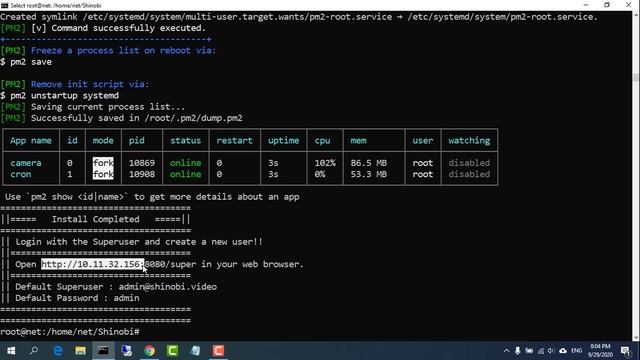
Task: Switch the ENG input language
Action: [576, 351]
